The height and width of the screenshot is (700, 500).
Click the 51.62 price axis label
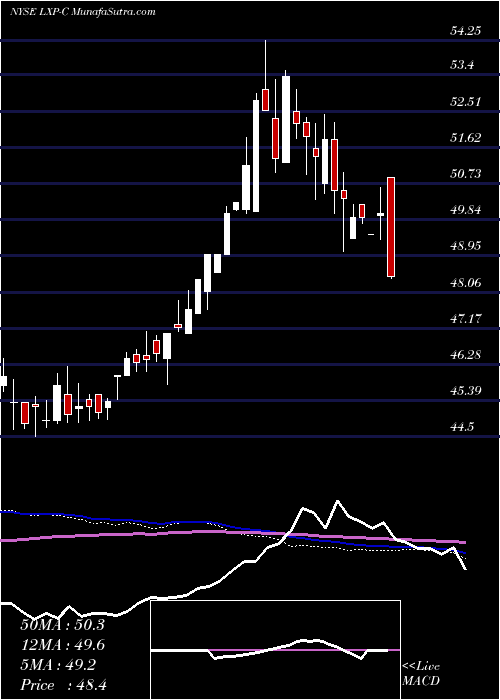[468, 138]
